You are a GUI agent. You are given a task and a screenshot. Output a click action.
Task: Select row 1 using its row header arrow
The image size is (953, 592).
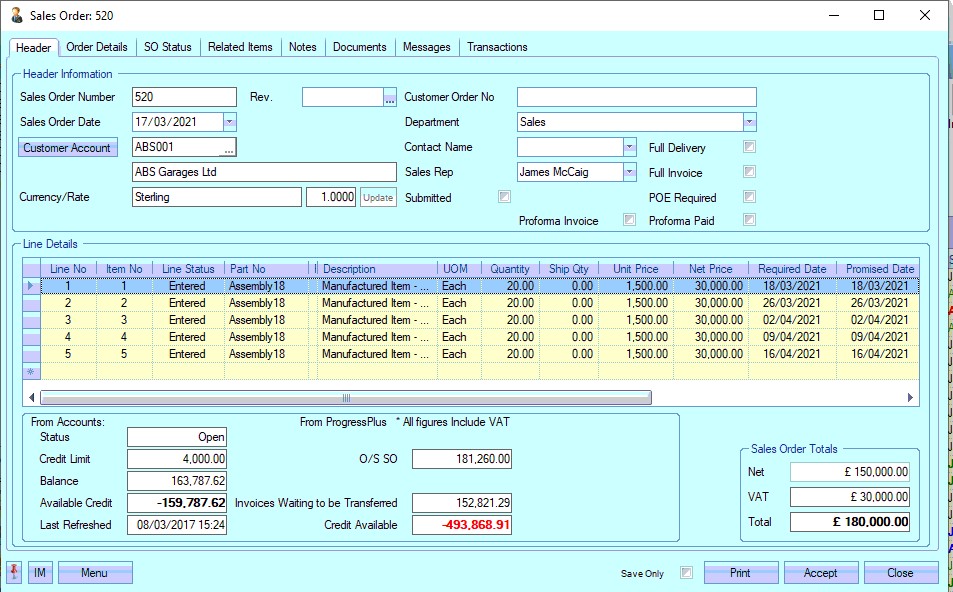[30, 286]
